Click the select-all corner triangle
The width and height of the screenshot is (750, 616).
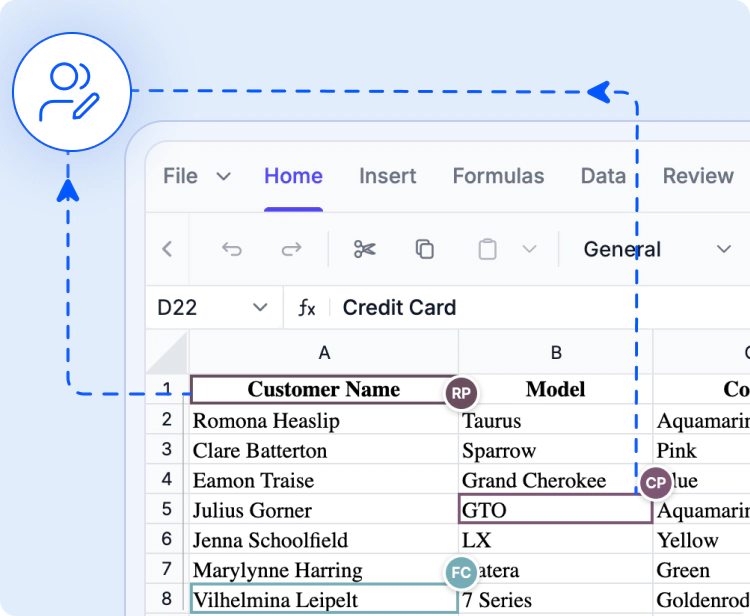coord(167,352)
